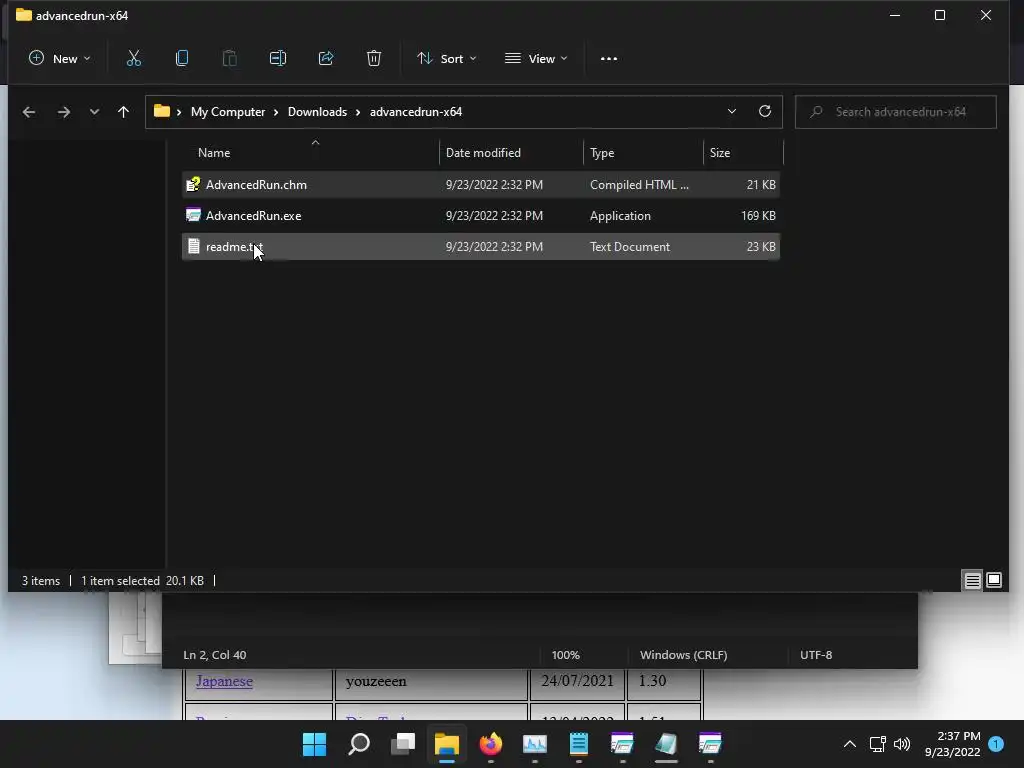Image resolution: width=1024 pixels, height=768 pixels.
Task: Open the notification badge on taskbar
Action: coord(996,744)
